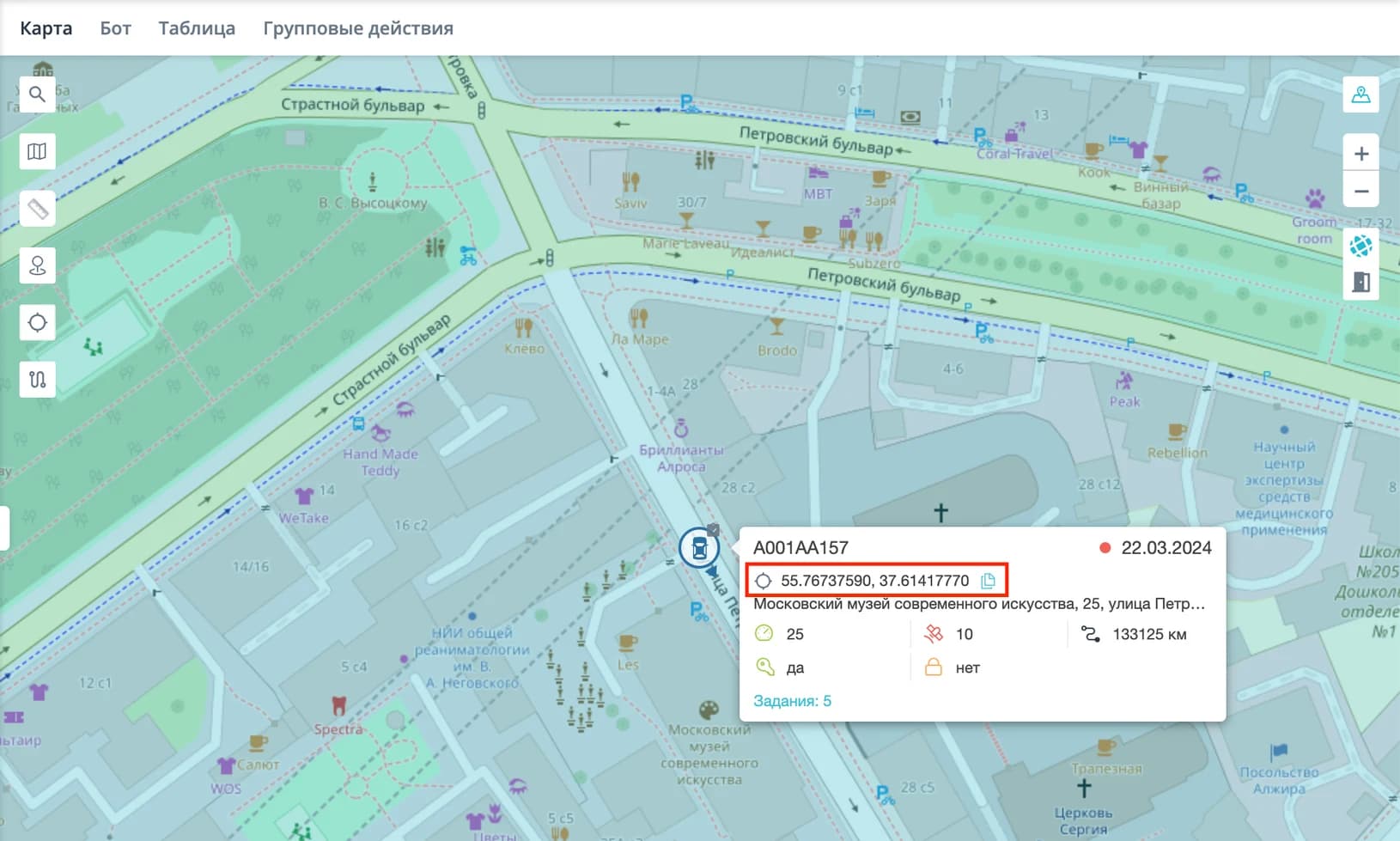Screen dimensions: 1400x841
Task: Click the map layers icon
Action: pos(37,152)
